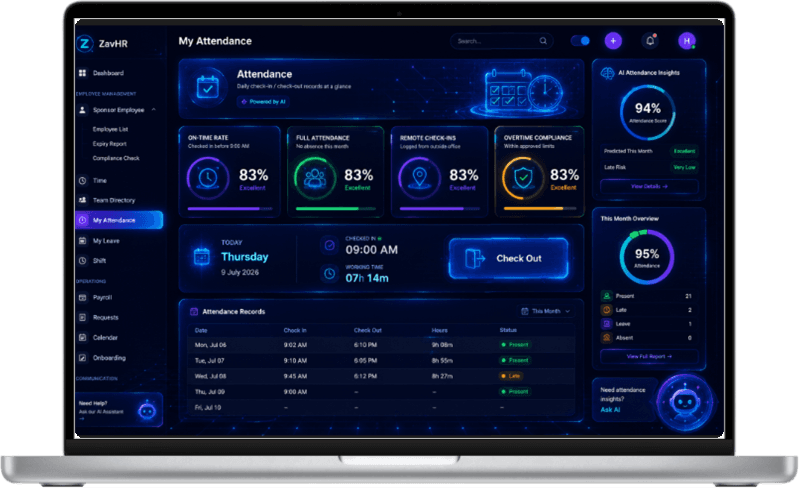Click the Overtime Compliance orange progress bar

tap(540, 209)
